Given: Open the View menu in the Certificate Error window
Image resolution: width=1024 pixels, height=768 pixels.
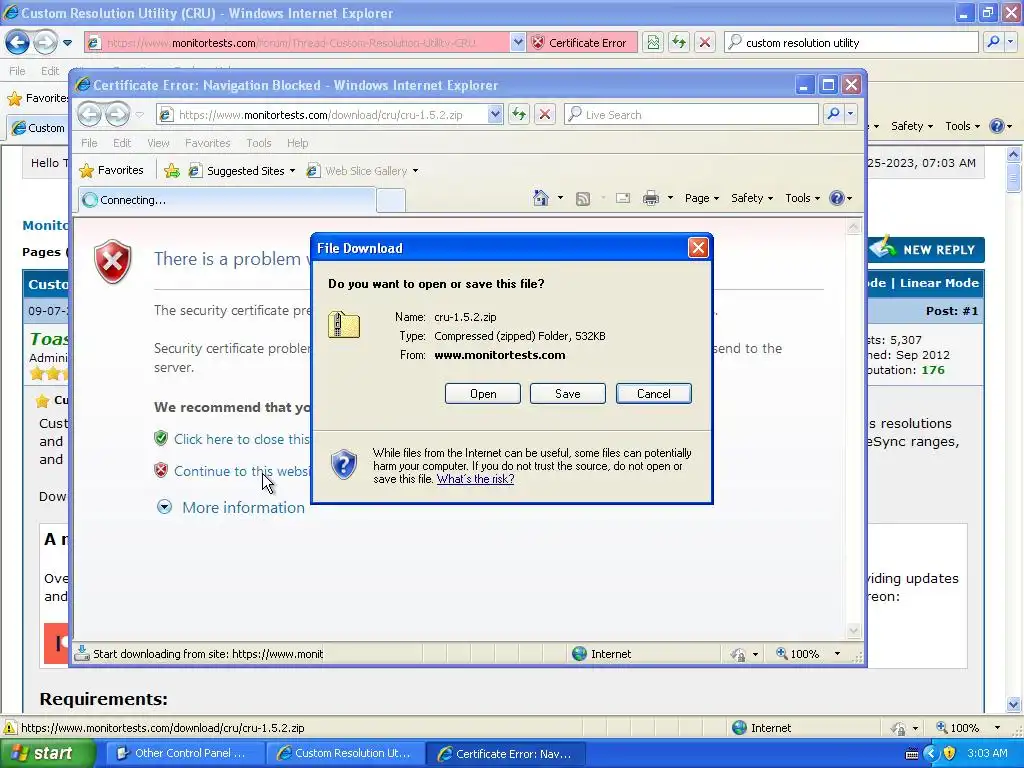Looking at the screenshot, I should tap(158, 143).
